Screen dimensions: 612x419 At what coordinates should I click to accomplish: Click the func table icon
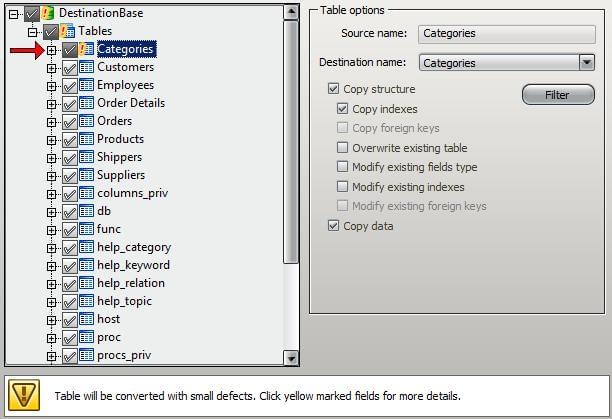pos(86,229)
